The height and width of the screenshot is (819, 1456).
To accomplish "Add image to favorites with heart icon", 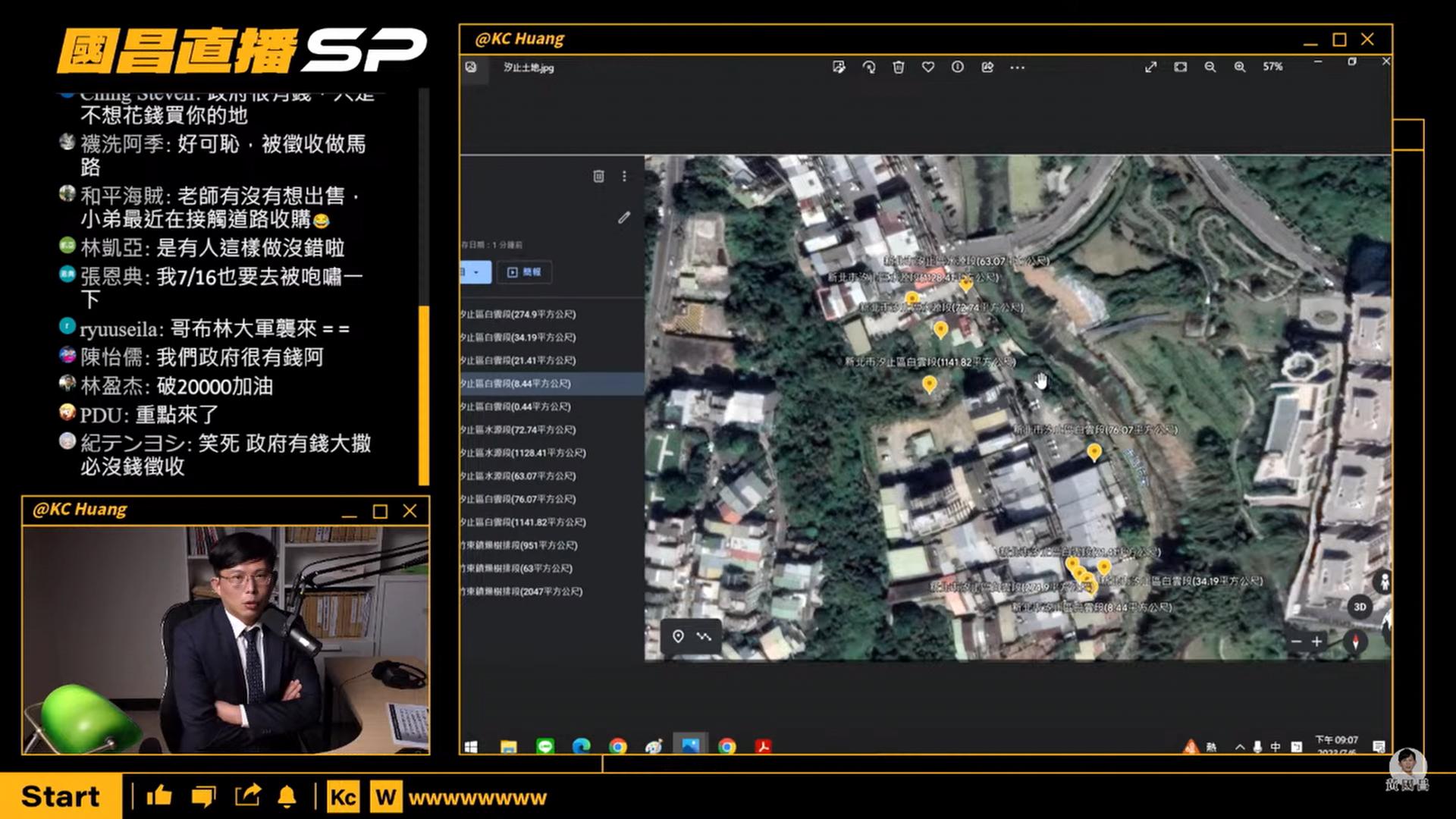I will pyautogui.click(x=928, y=67).
